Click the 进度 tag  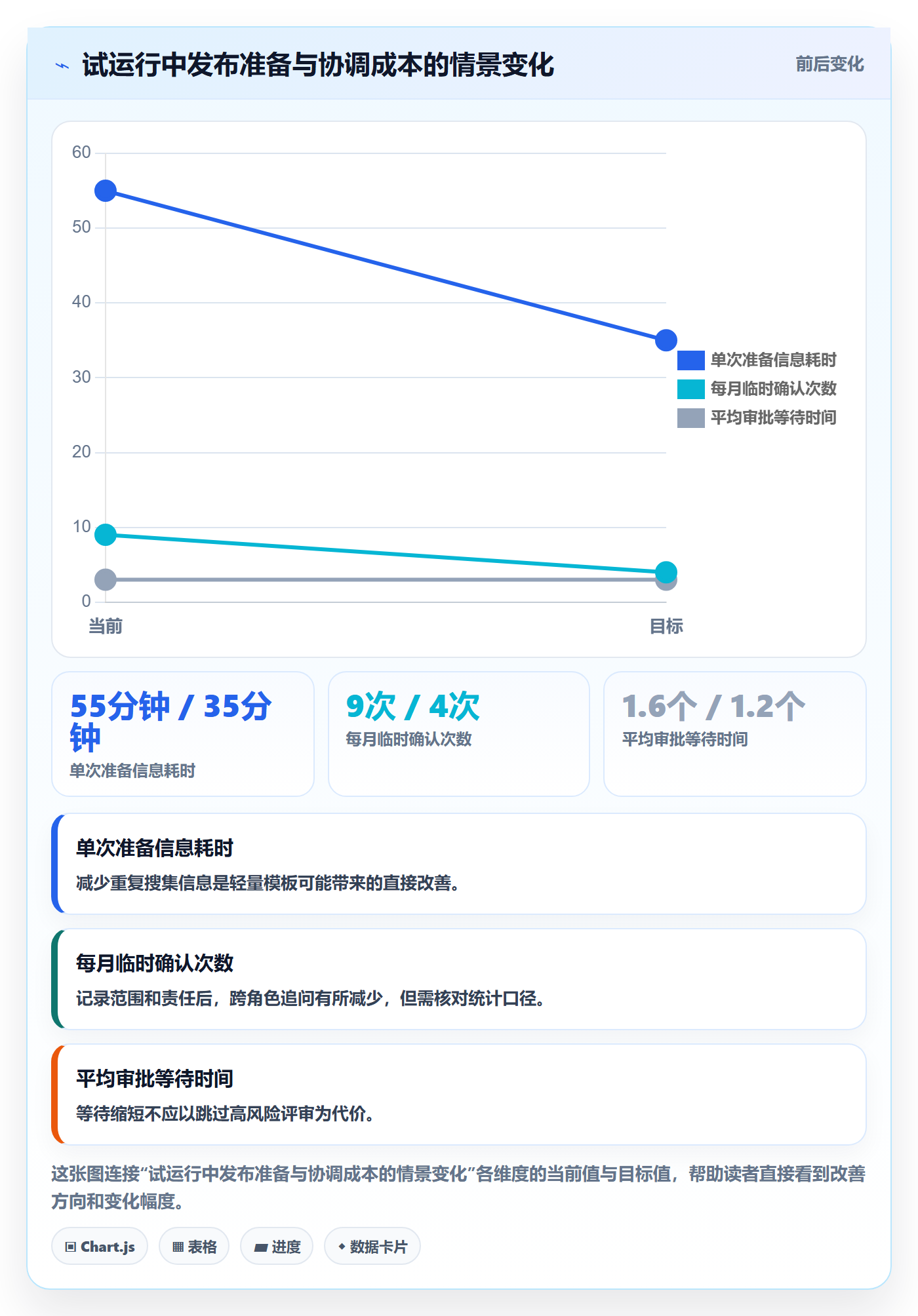point(277,1247)
